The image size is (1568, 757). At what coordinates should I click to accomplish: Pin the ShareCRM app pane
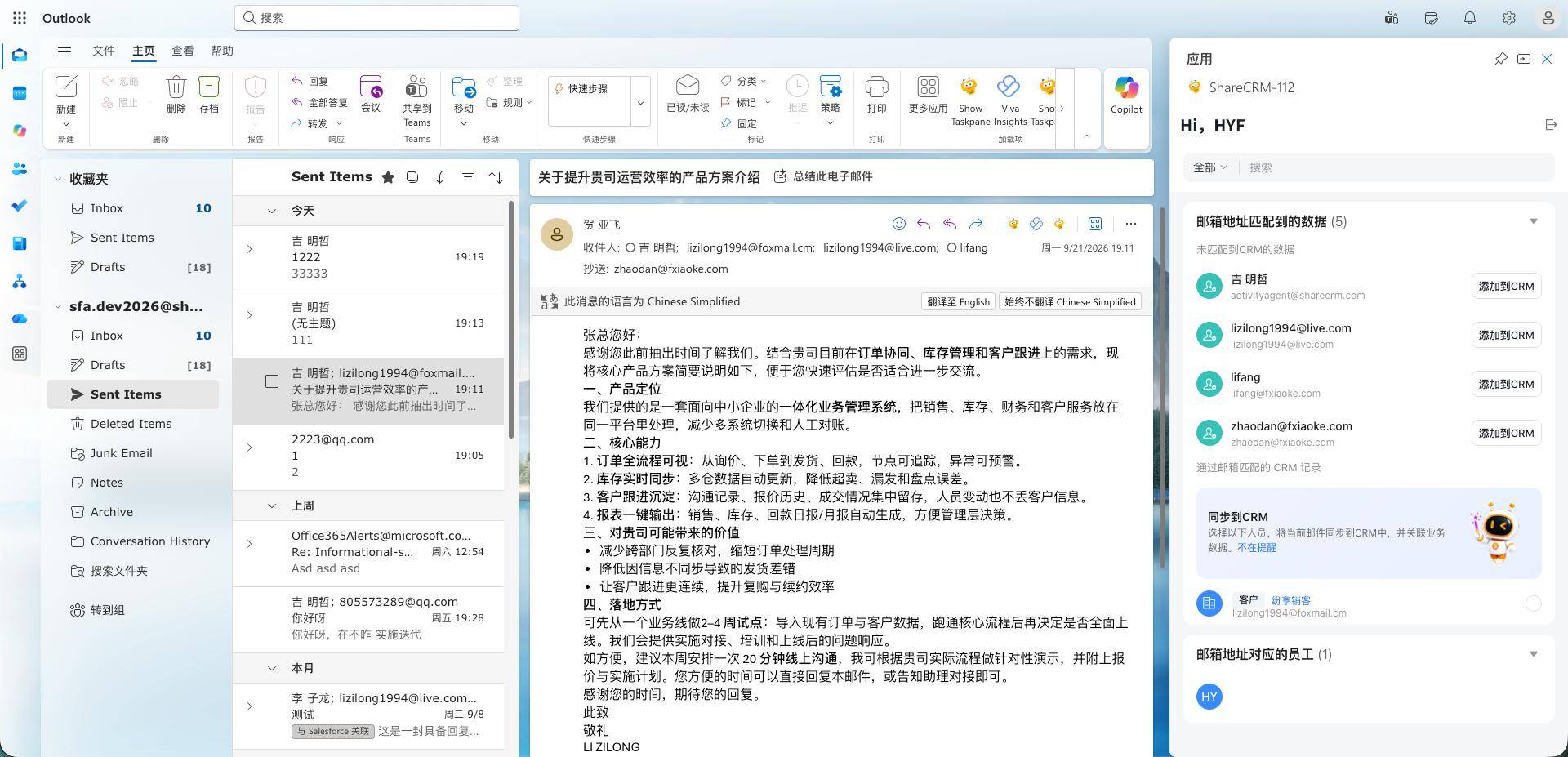(x=1501, y=59)
